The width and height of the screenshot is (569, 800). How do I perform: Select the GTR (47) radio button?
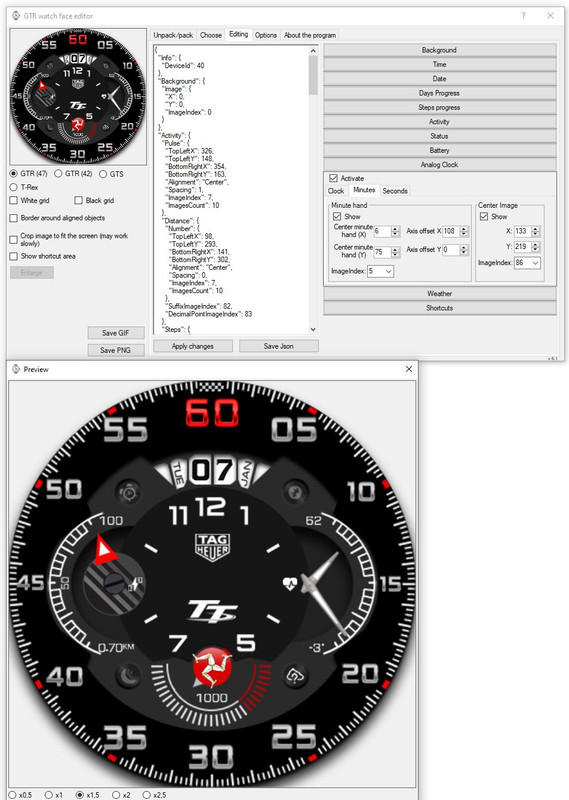[14, 174]
